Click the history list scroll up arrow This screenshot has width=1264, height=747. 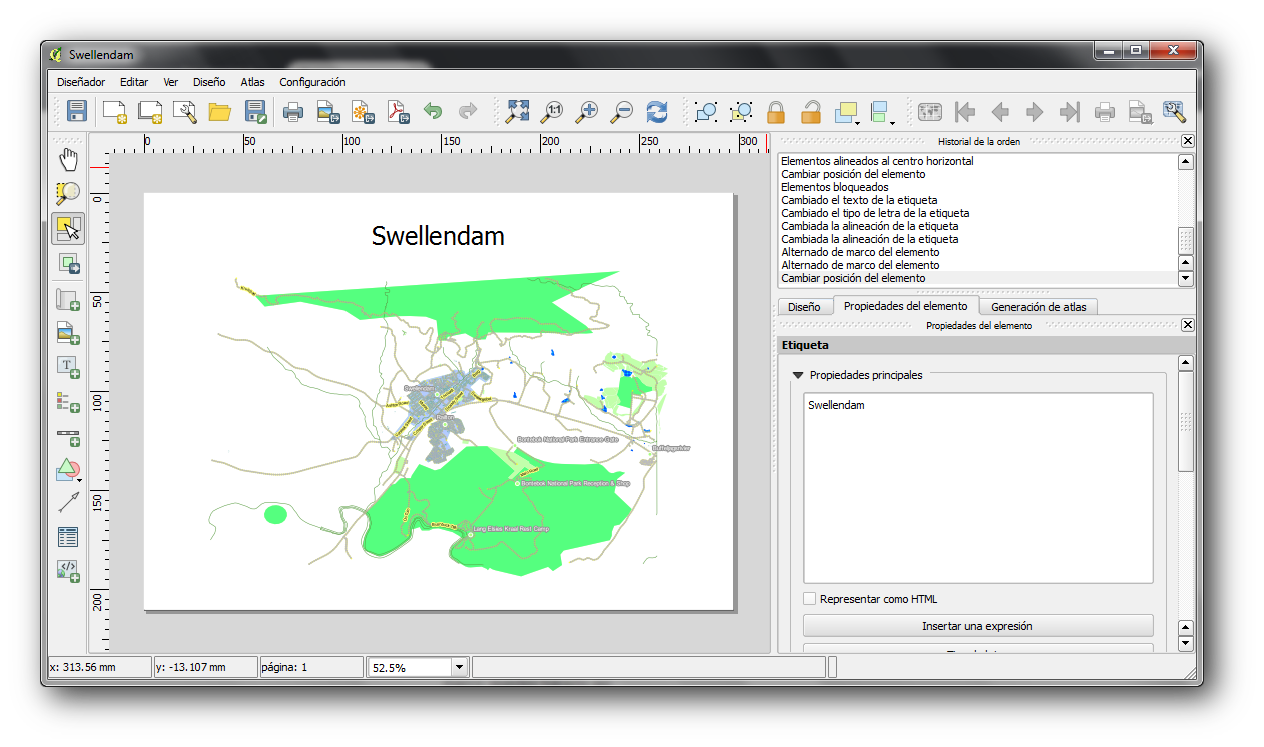[x=1186, y=162]
